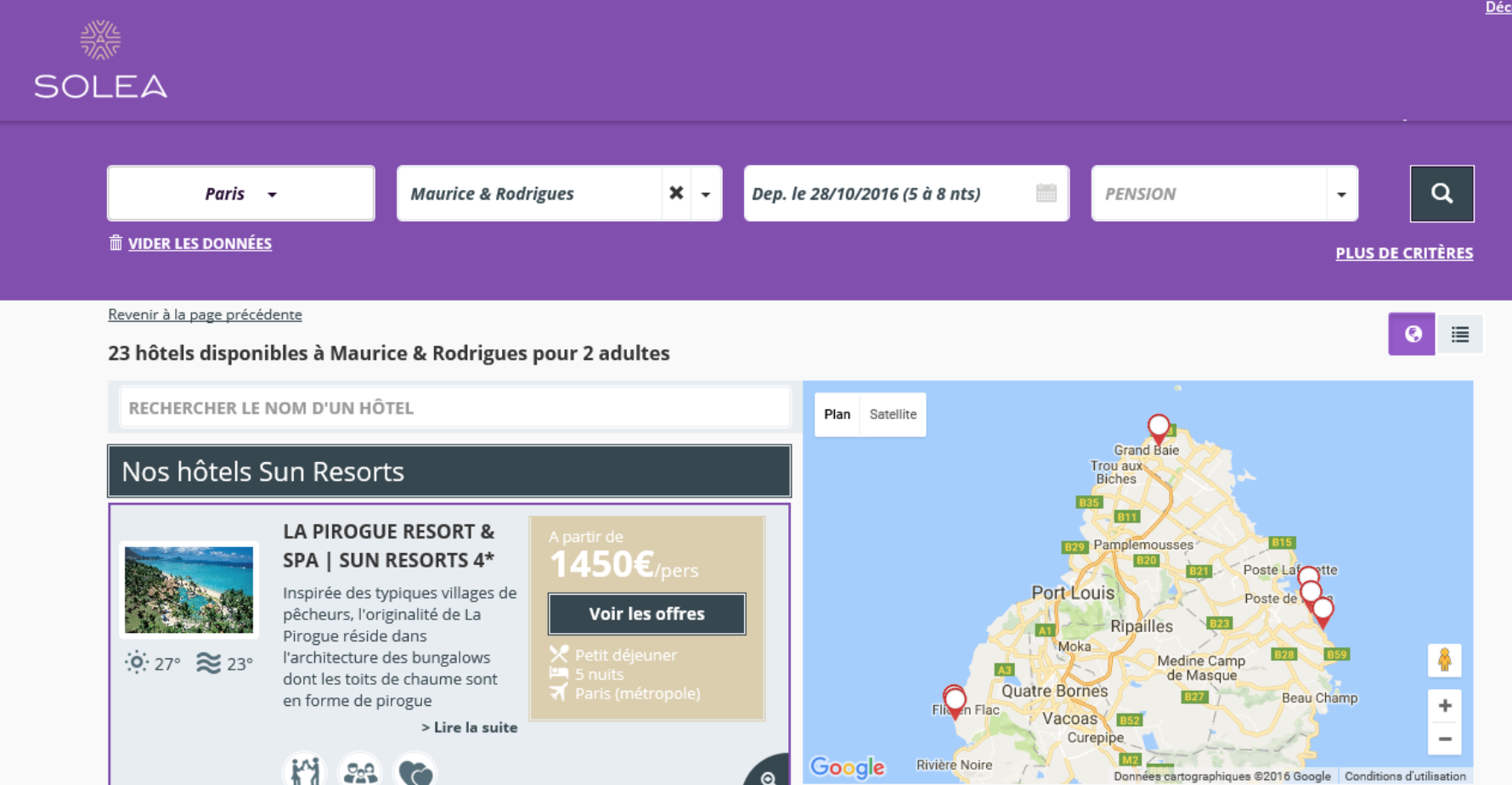Click Vider les données link

click(200, 244)
